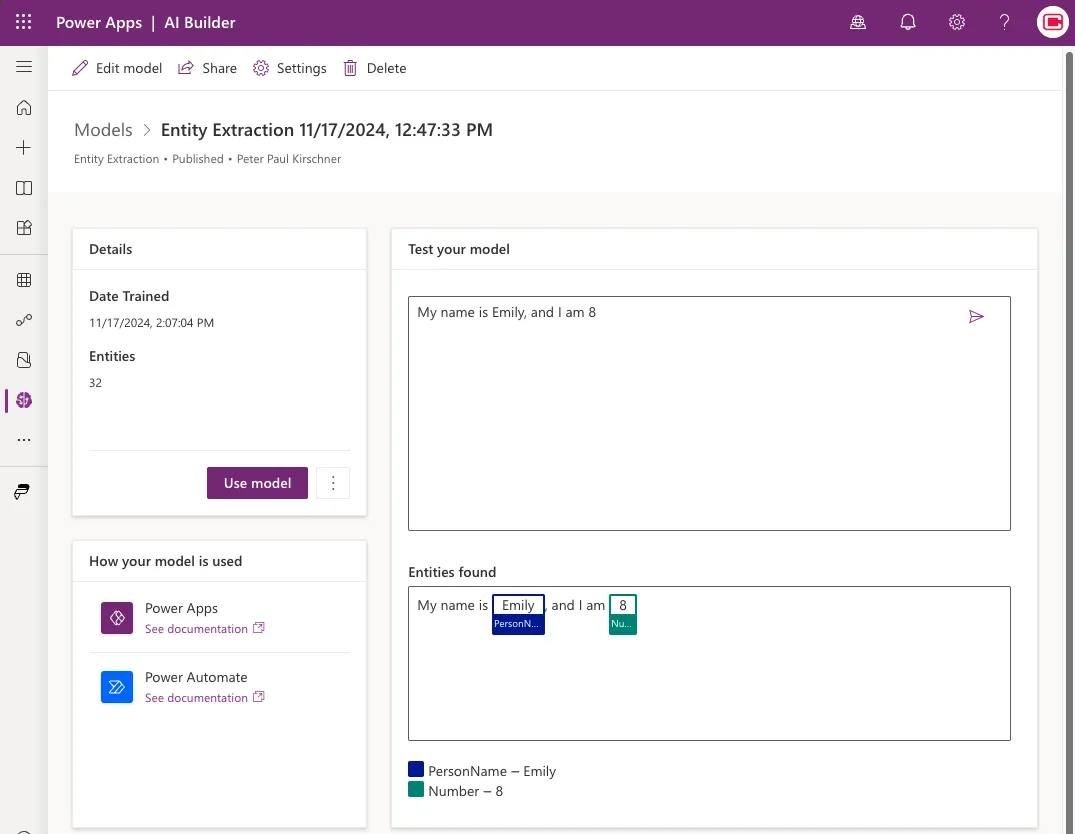
Task: Open Tables icon in the sidebar
Action: pos(24,280)
